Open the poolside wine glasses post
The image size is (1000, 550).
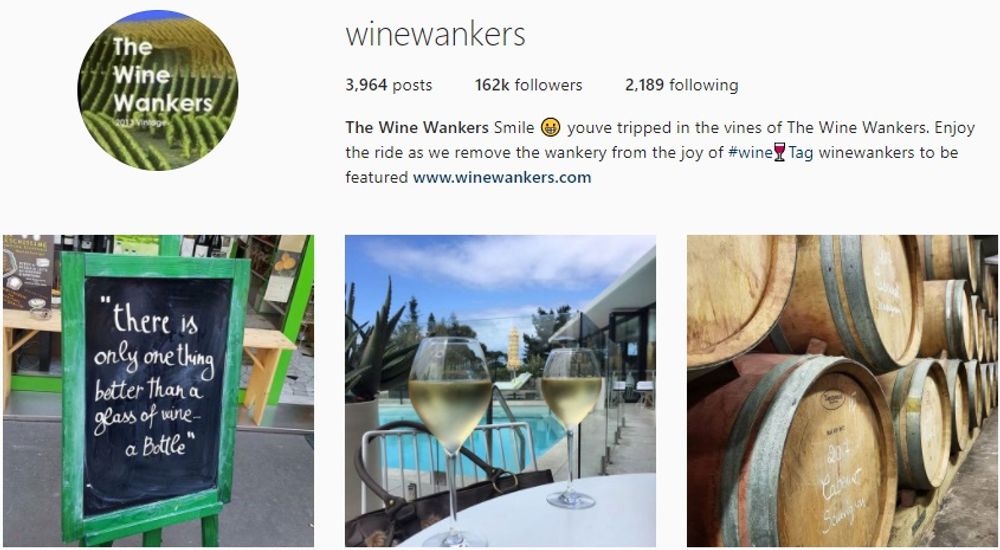(x=501, y=390)
